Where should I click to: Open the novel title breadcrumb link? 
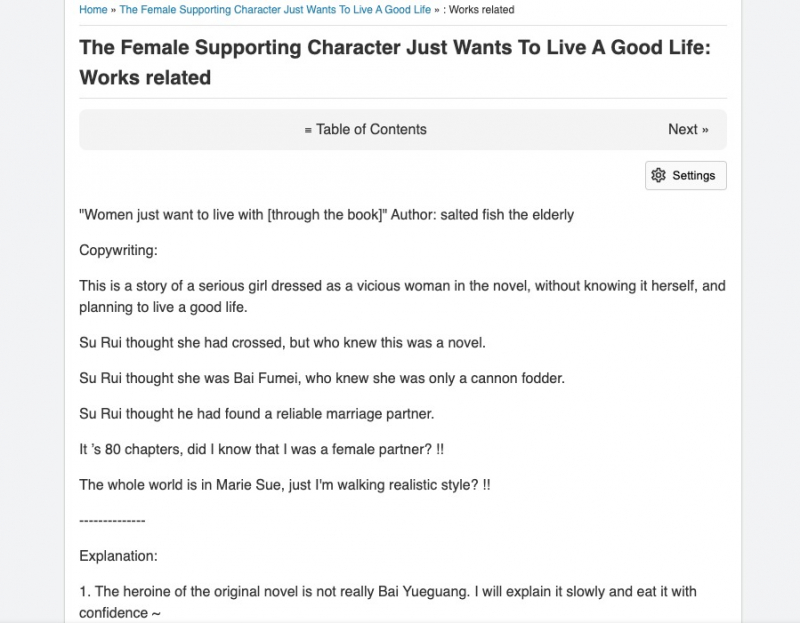(x=275, y=9)
